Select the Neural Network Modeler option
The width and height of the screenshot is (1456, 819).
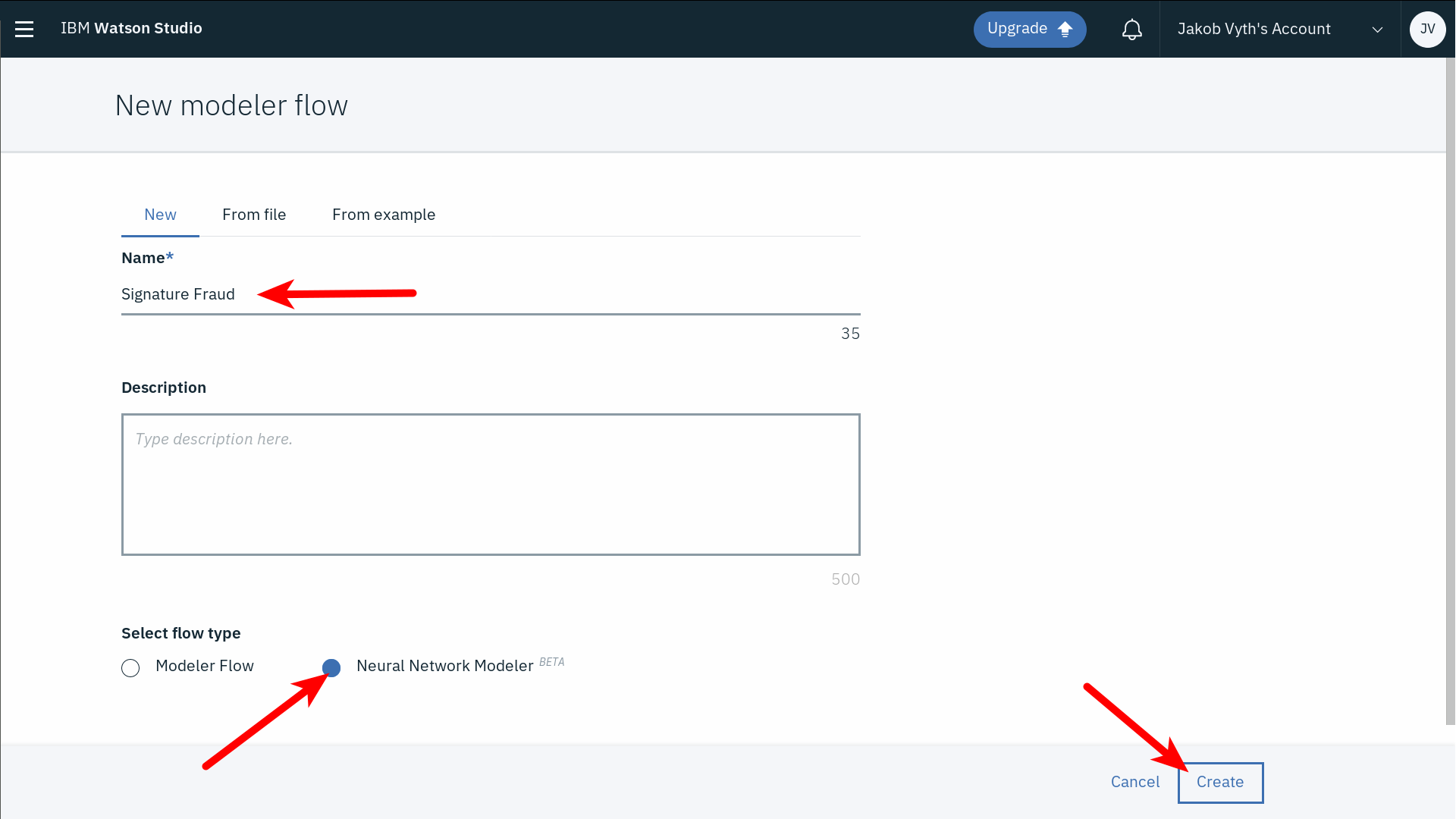click(331, 668)
